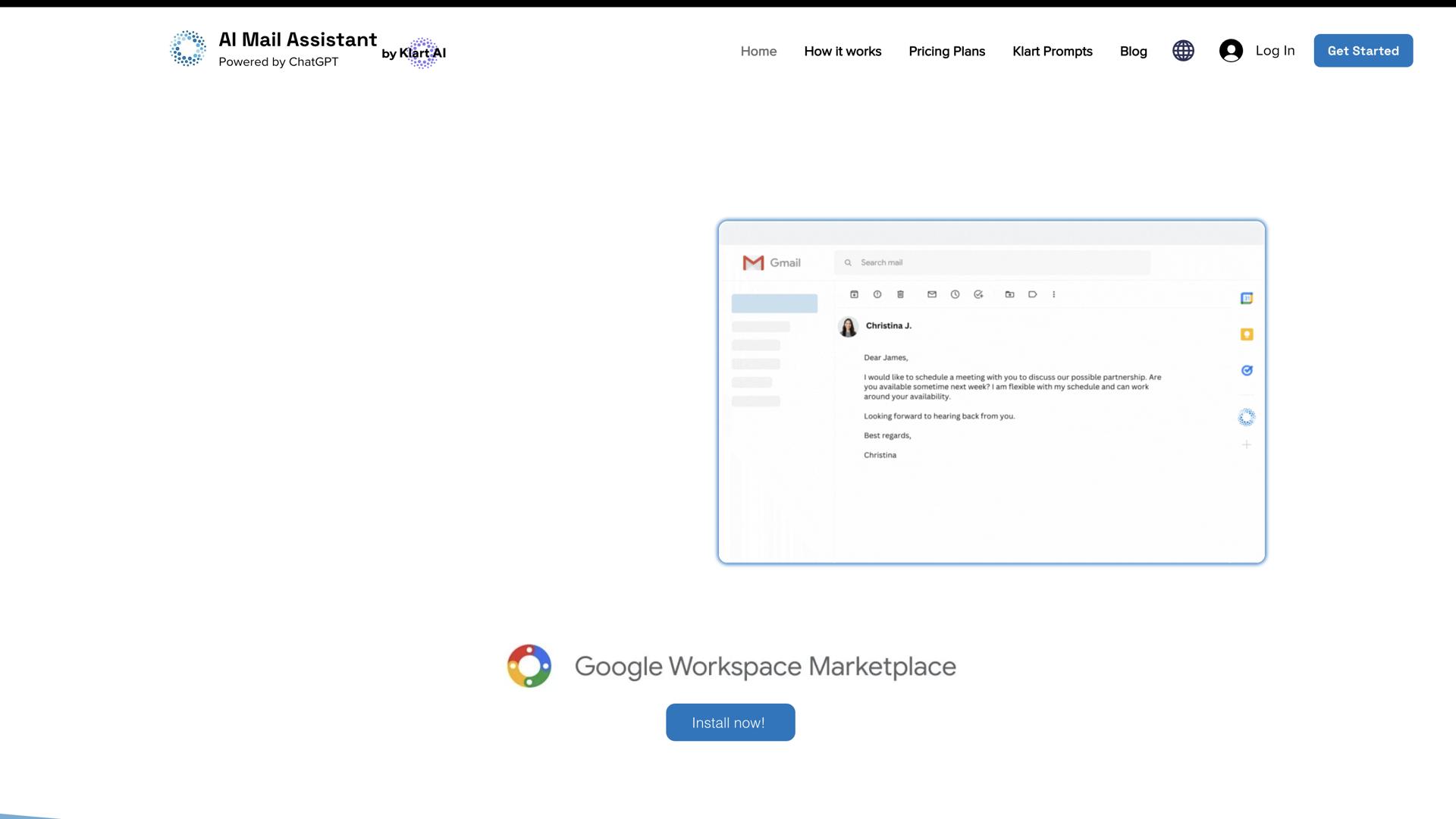Go to Pricing Plans in navigation

946,52
